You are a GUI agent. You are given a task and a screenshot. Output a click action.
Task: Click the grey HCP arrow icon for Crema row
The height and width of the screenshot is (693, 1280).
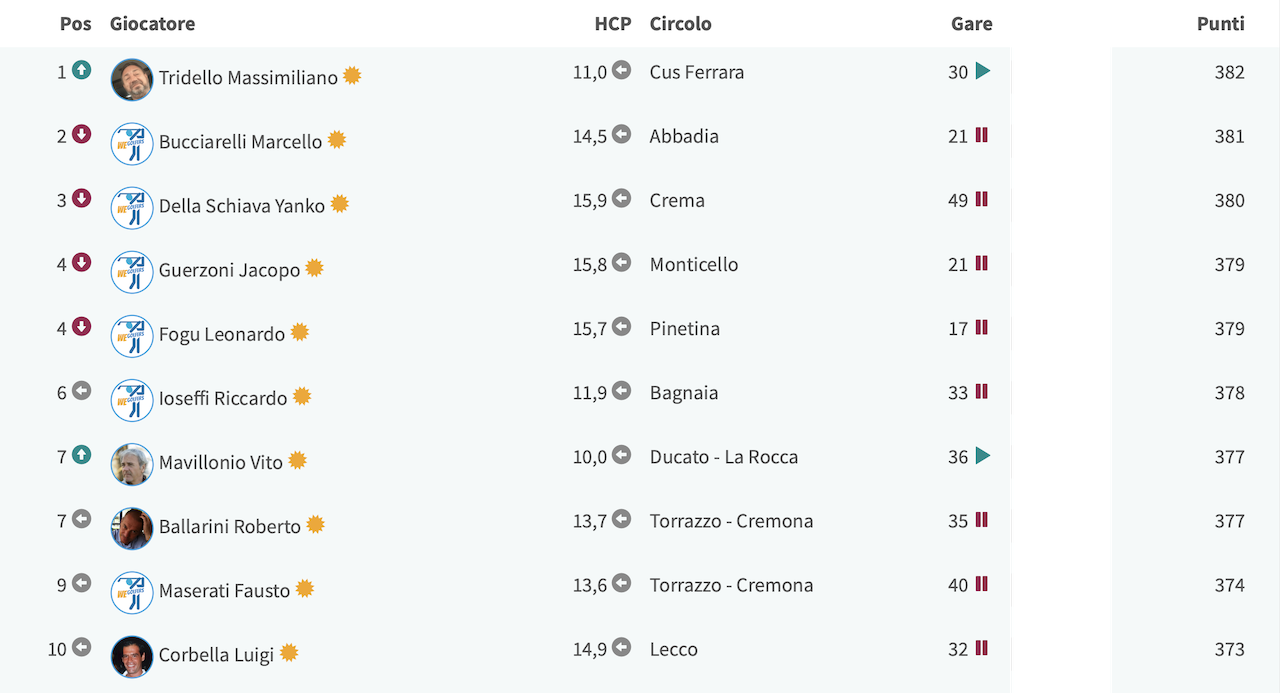(x=622, y=198)
